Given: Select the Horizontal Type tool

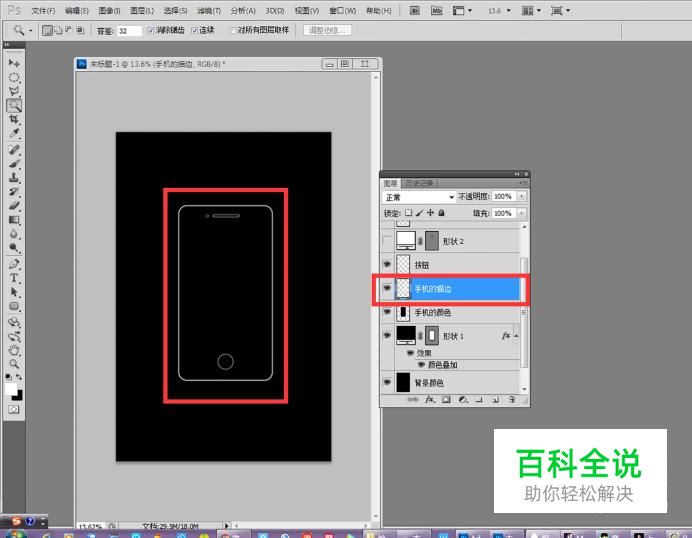Looking at the screenshot, I should coord(14,278).
